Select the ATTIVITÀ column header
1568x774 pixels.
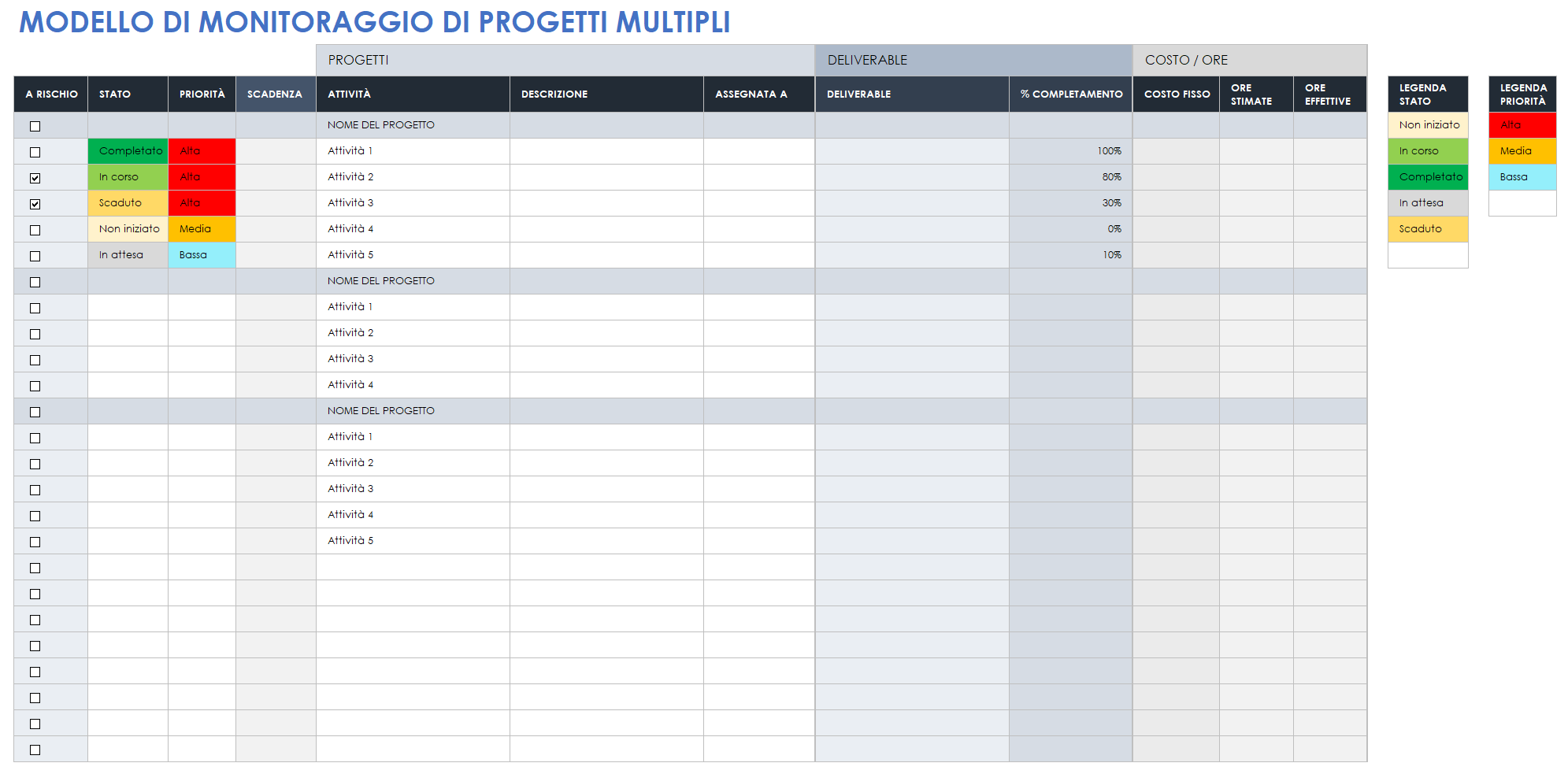point(413,94)
